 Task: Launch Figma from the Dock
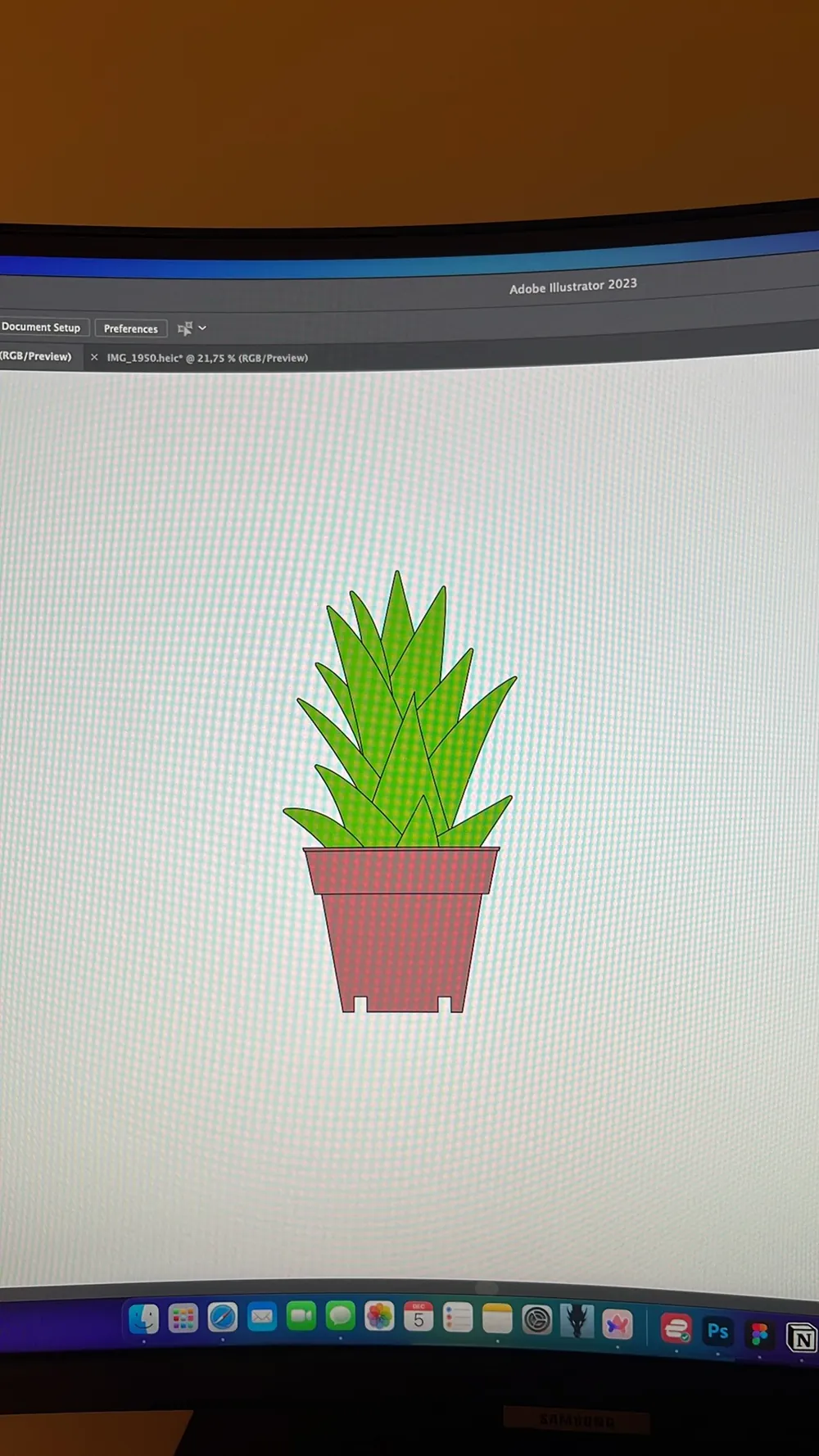coord(760,1335)
